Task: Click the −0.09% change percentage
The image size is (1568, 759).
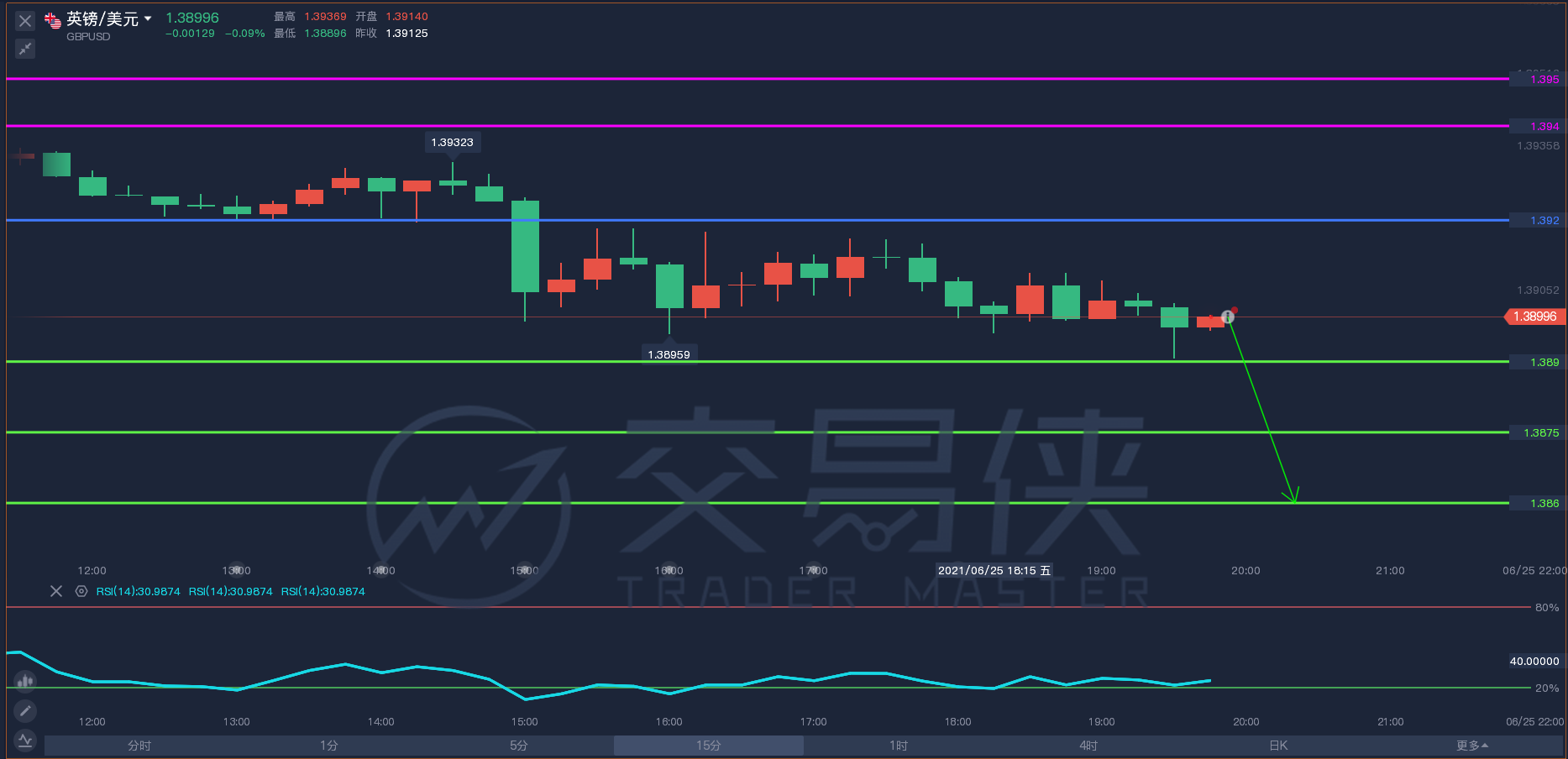Action: click(245, 34)
